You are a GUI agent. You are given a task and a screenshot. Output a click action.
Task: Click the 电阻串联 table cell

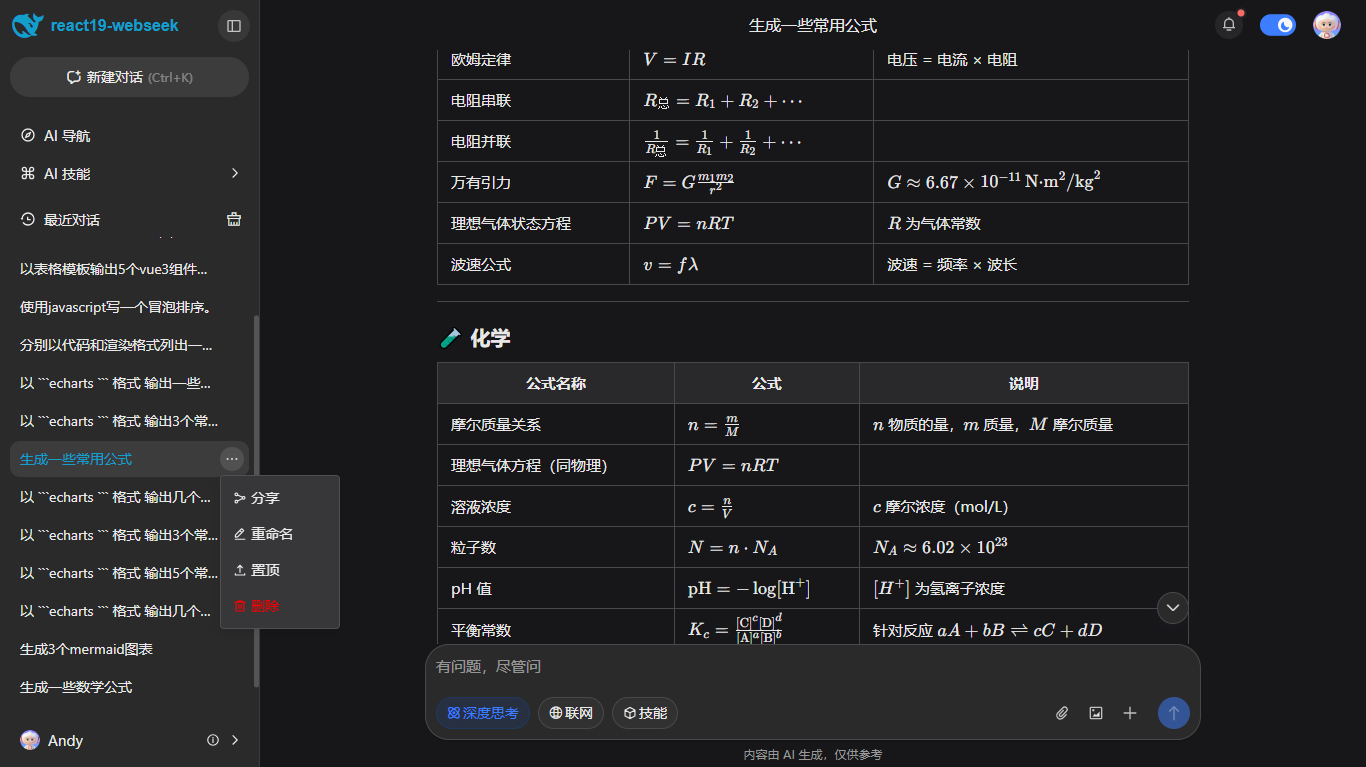click(x=533, y=101)
